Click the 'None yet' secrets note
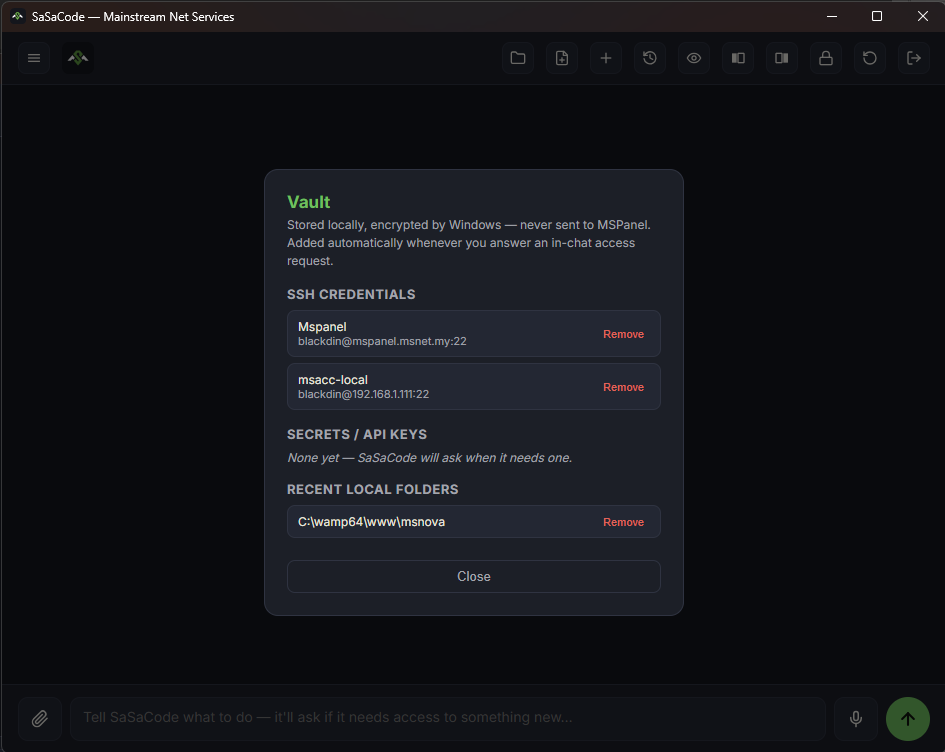945x752 pixels. 430,458
